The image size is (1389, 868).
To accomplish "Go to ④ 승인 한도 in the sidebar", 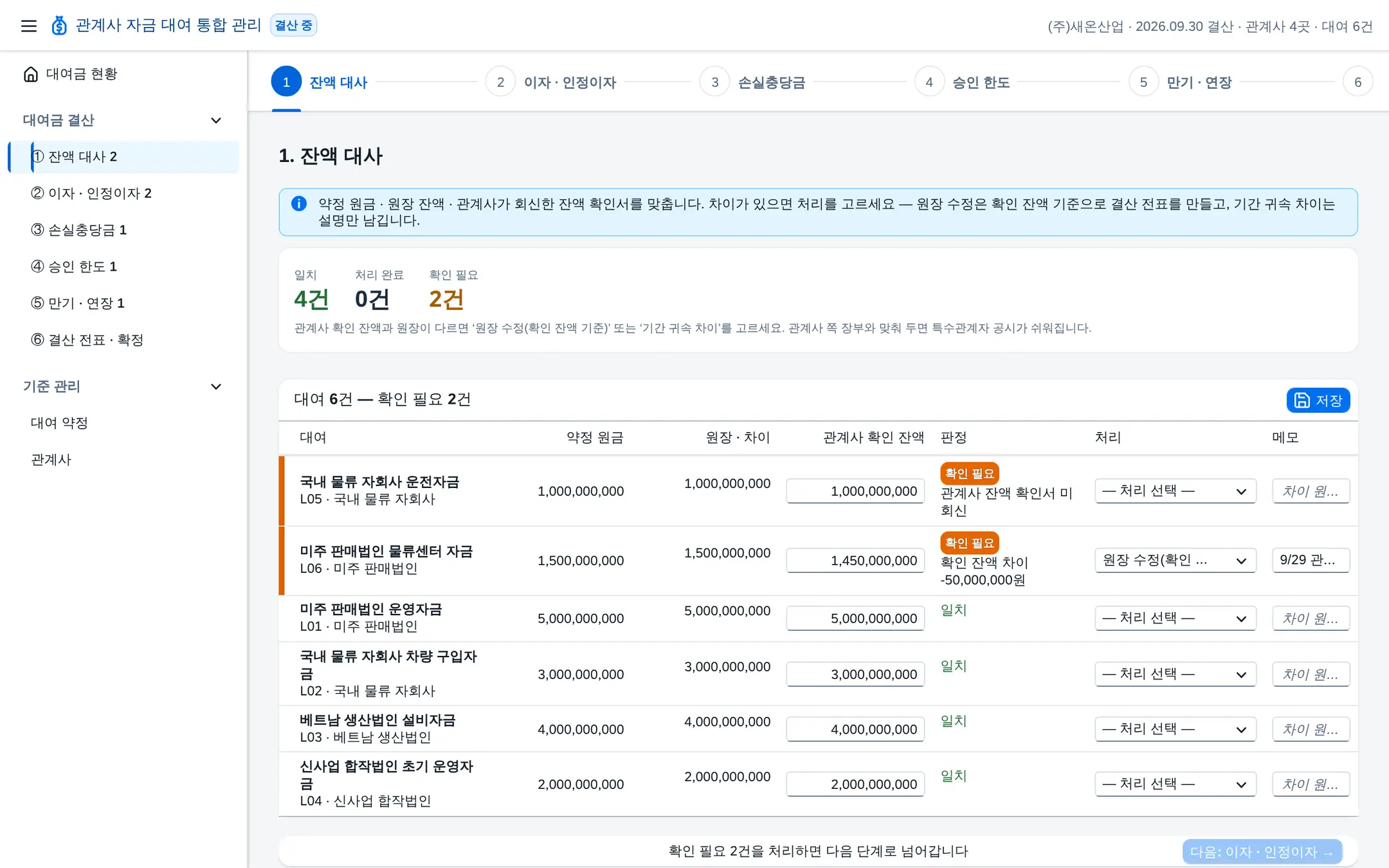I will (123, 267).
